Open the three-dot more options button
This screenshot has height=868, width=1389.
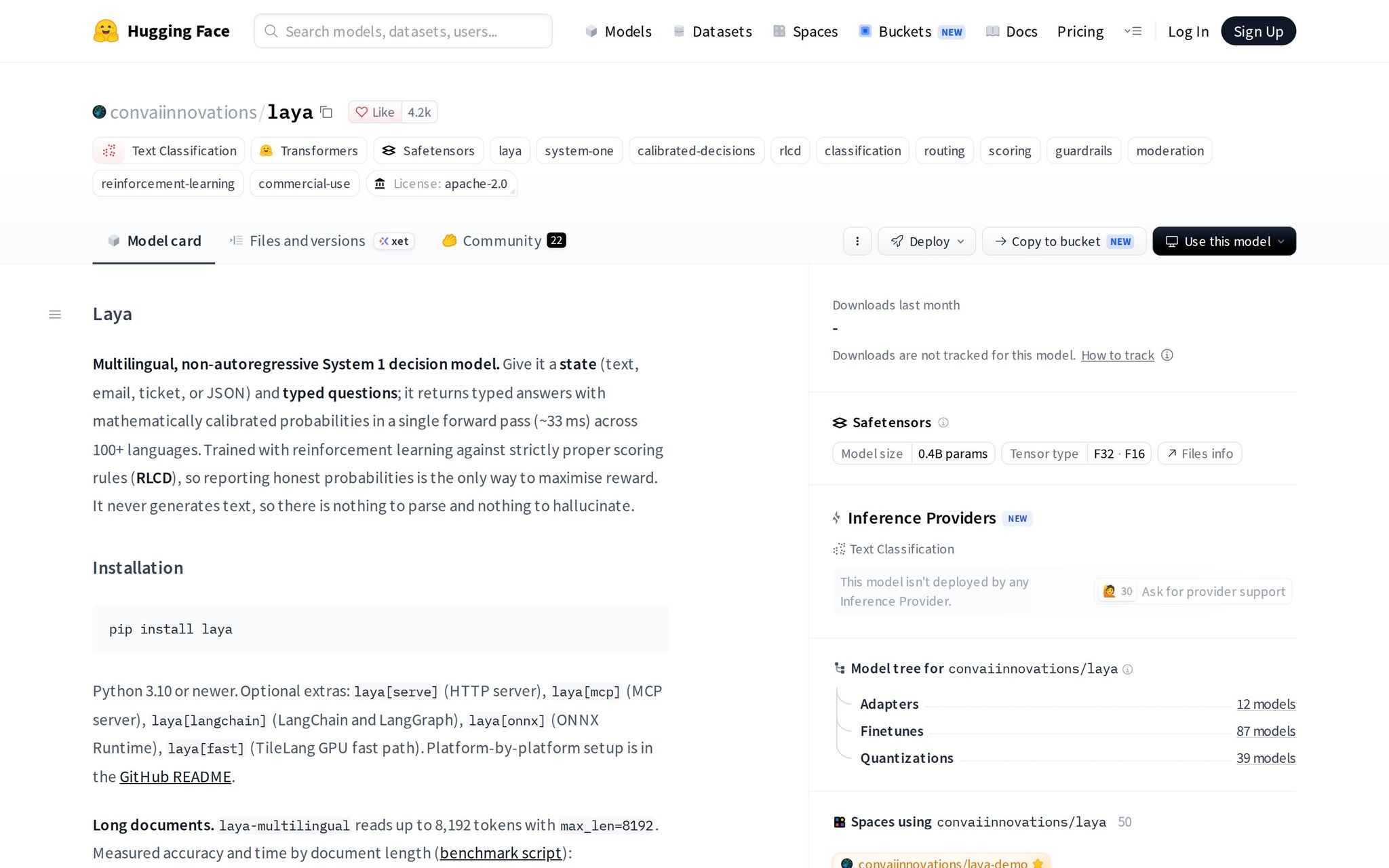pyautogui.click(x=857, y=241)
